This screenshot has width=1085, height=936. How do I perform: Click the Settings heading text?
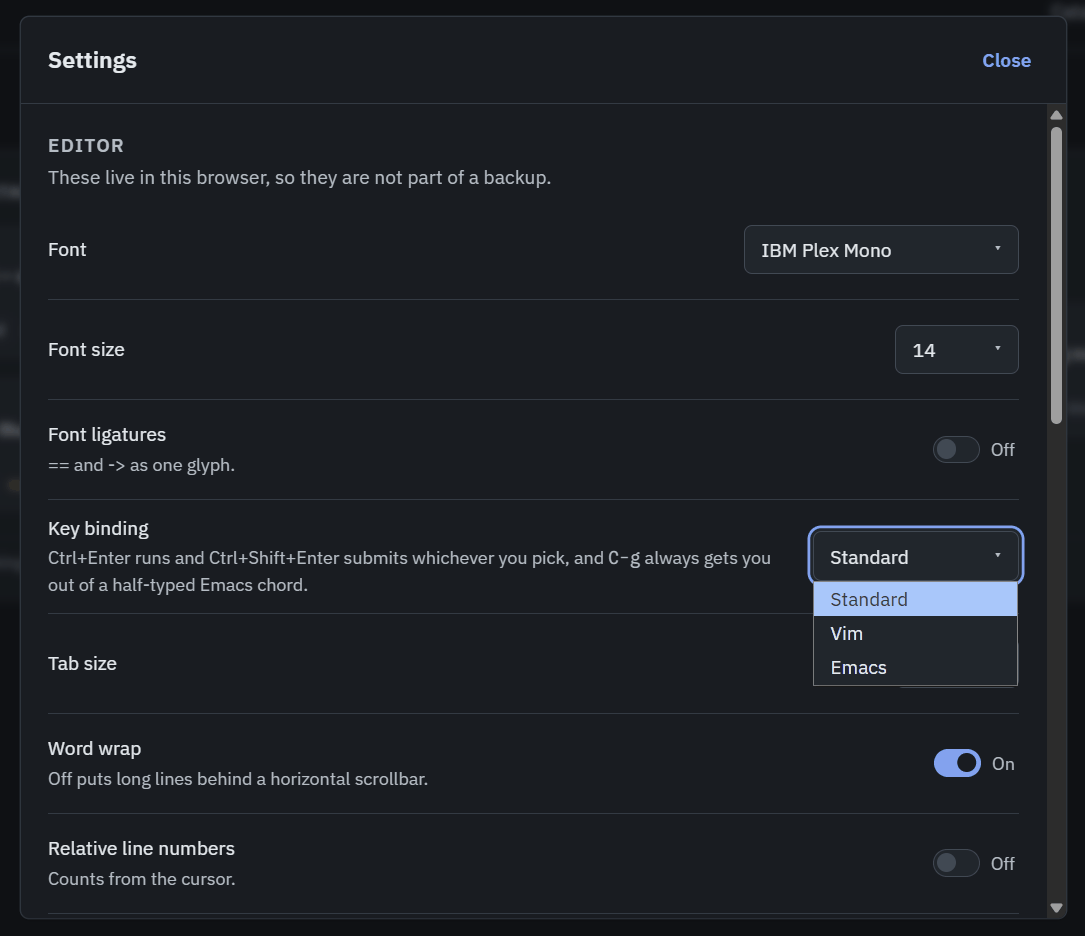point(92,60)
